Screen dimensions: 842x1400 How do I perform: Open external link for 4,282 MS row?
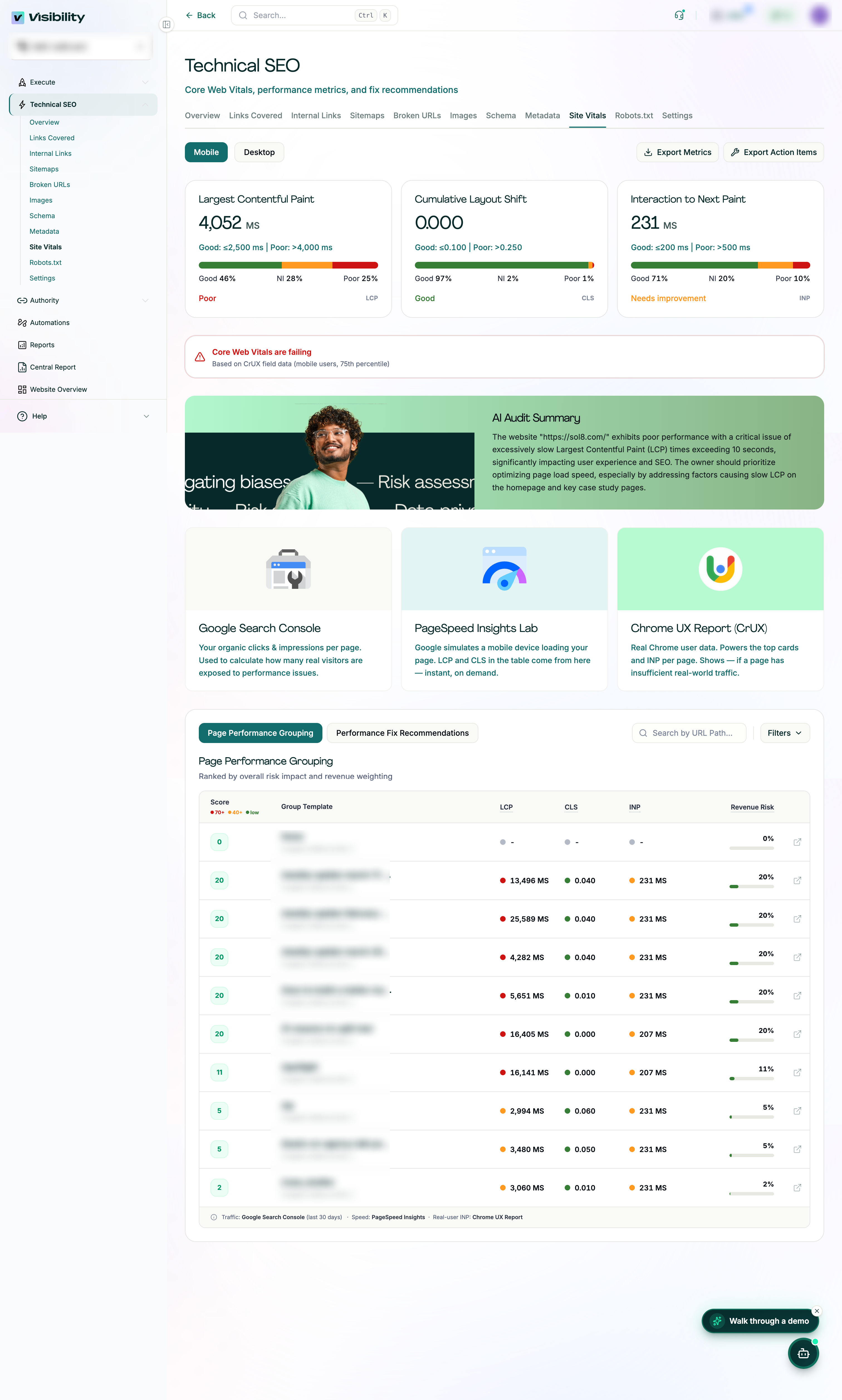(797, 957)
